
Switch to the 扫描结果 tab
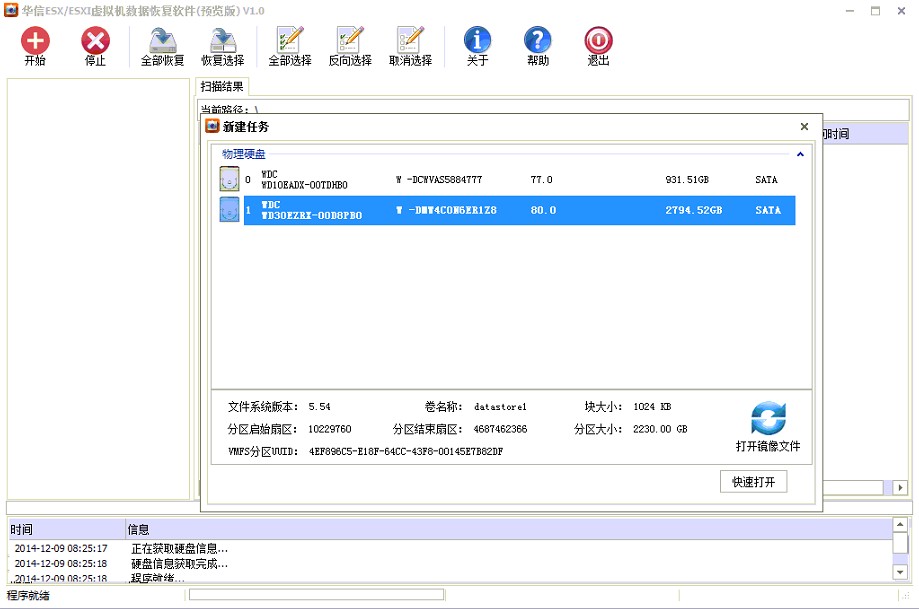tap(222, 87)
